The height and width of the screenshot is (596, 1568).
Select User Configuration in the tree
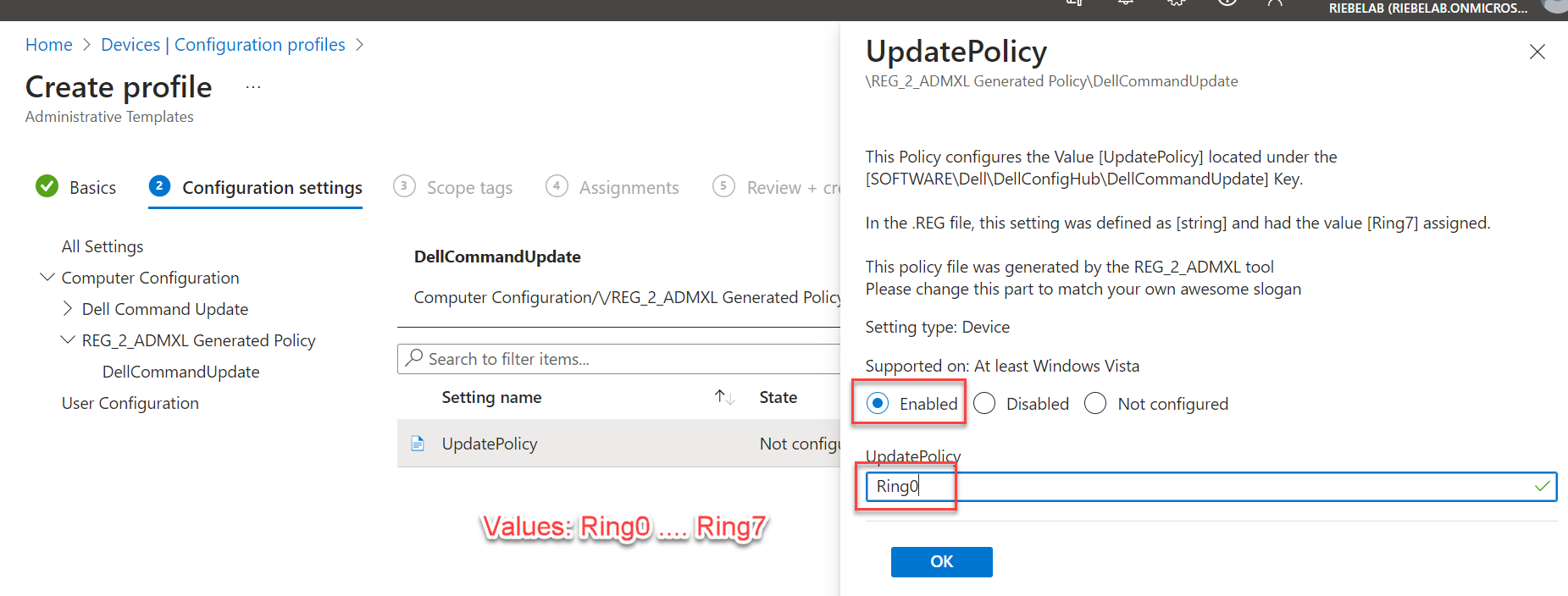pos(130,403)
